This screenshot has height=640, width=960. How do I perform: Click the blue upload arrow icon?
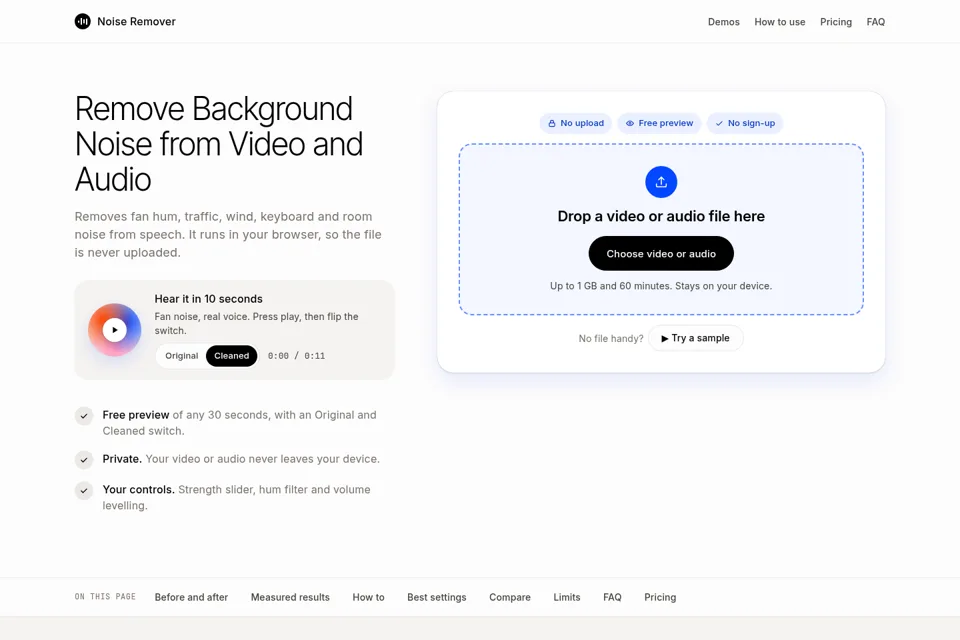click(x=661, y=182)
